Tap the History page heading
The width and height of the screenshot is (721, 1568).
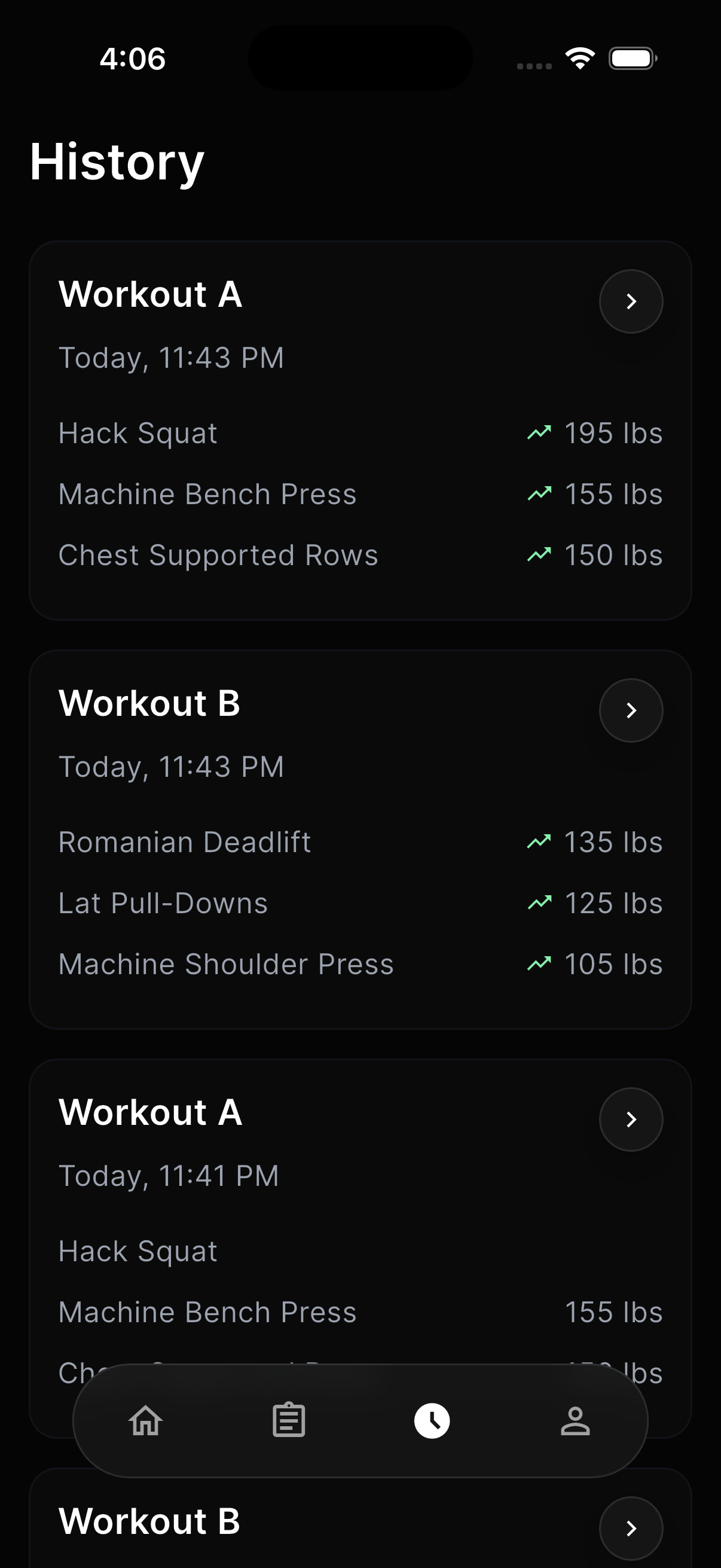(x=117, y=162)
